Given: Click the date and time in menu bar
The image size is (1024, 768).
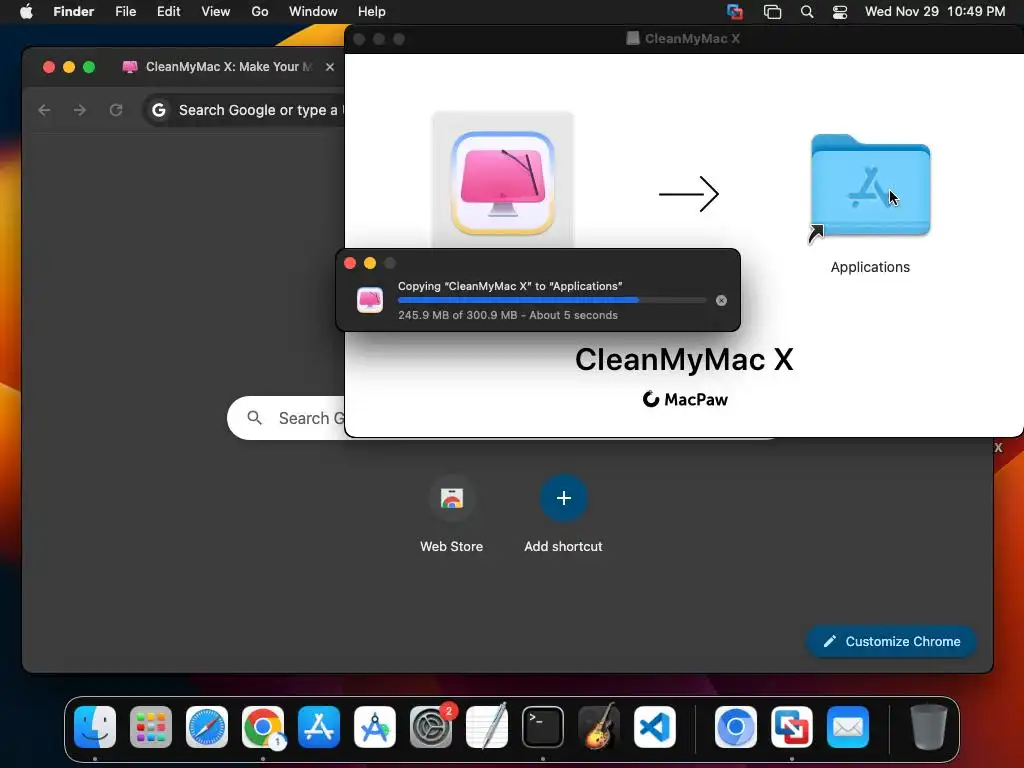Looking at the screenshot, I should click(x=935, y=12).
